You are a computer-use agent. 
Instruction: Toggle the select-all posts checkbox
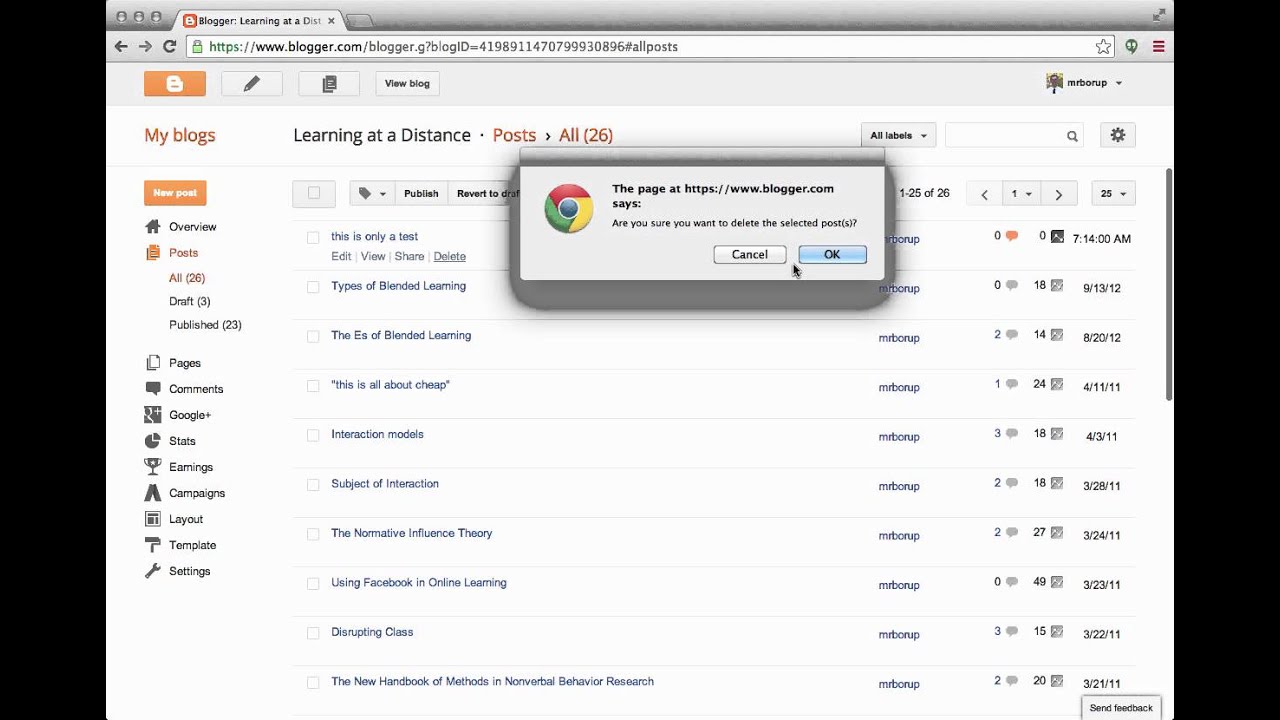pos(314,193)
